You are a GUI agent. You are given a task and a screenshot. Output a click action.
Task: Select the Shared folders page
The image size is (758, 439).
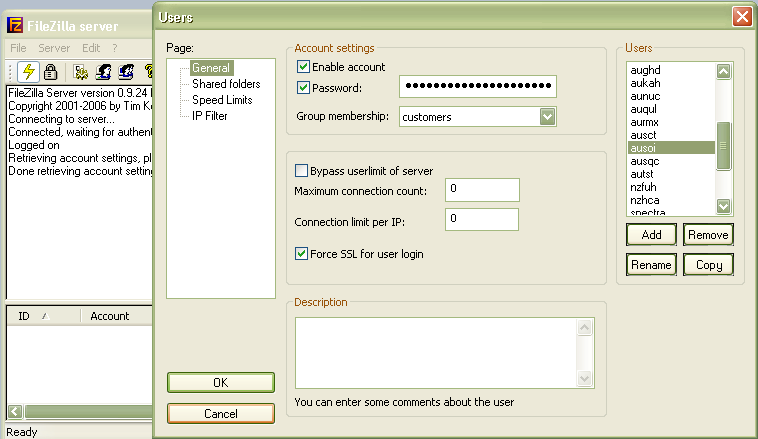tap(226, 84)
